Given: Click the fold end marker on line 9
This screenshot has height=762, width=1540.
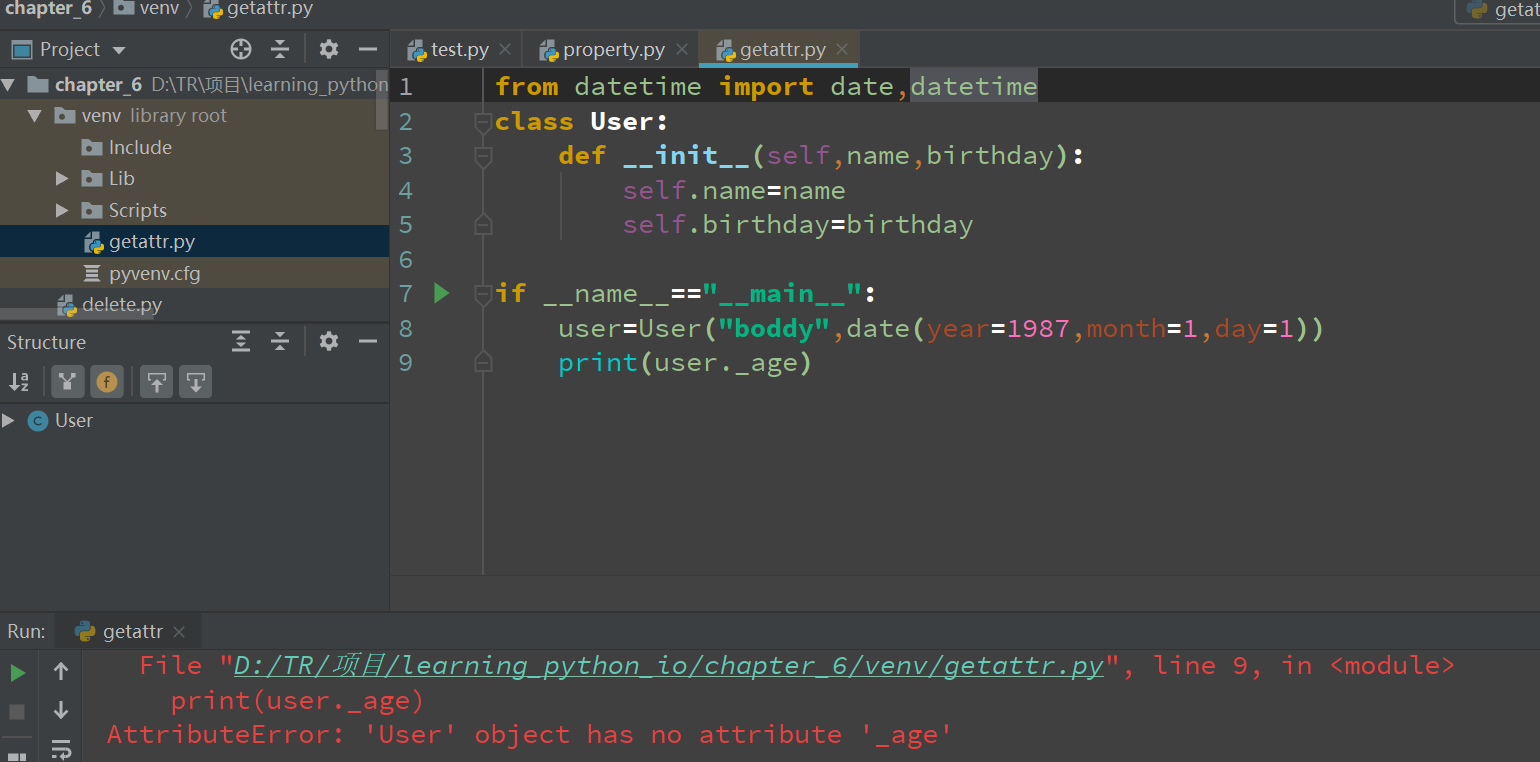Looking at the screenshot, I should [x=483, y=362].
